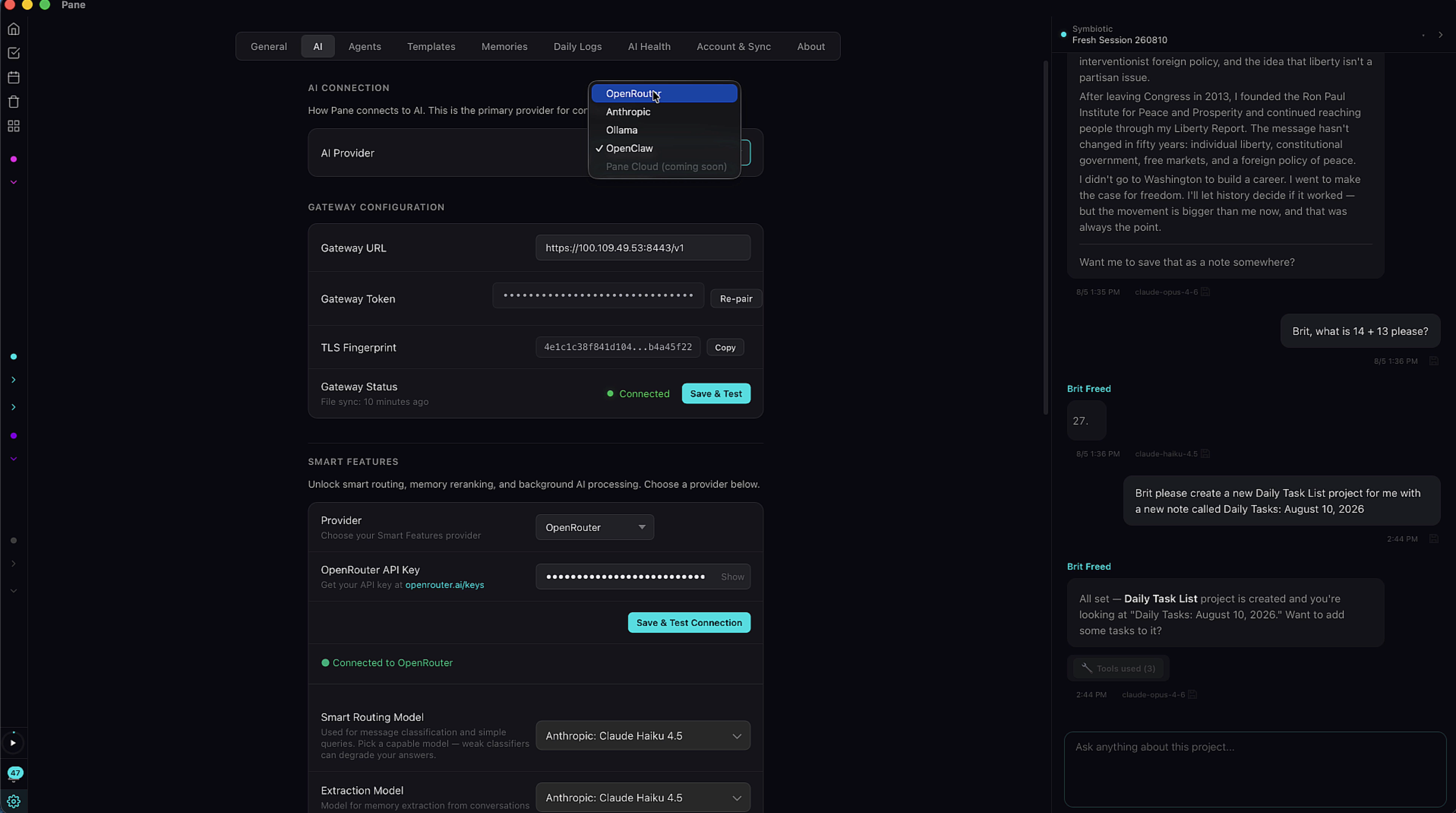This screenshot has width=1456, height=813.
Task: Select the magenta project dot in sidebar
Action: click(14, 160)
